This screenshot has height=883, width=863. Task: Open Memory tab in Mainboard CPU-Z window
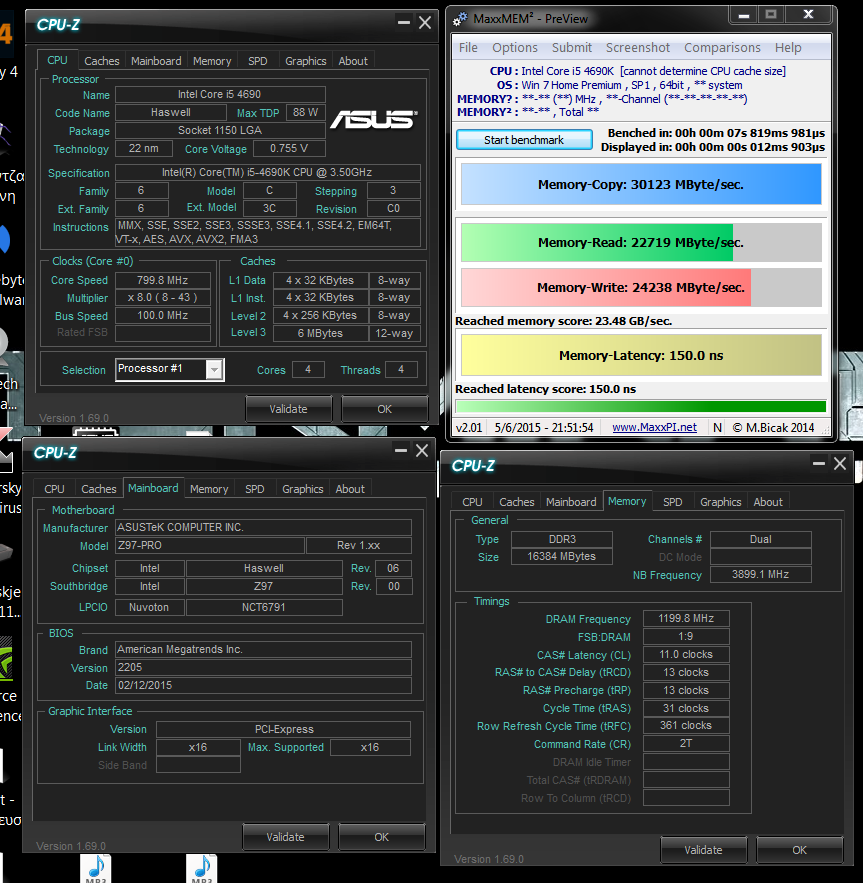(209, 489)
